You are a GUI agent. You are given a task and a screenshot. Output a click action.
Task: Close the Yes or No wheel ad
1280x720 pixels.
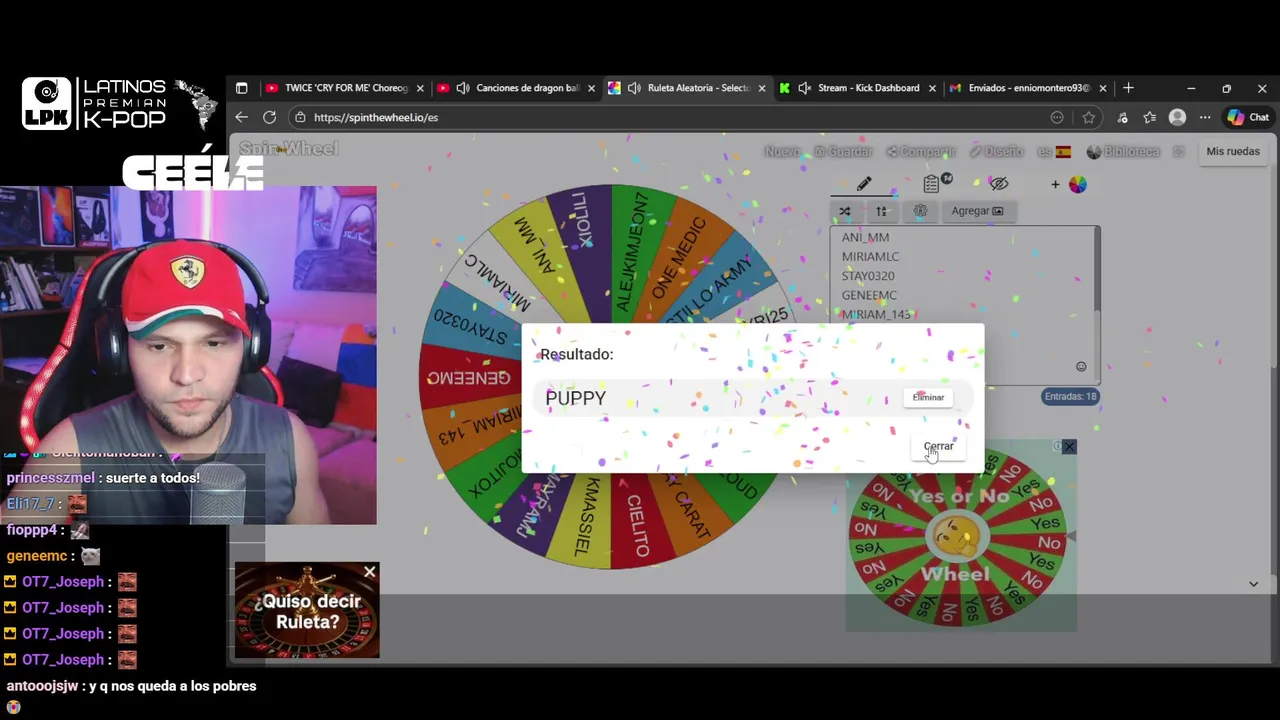[1069, 446]
